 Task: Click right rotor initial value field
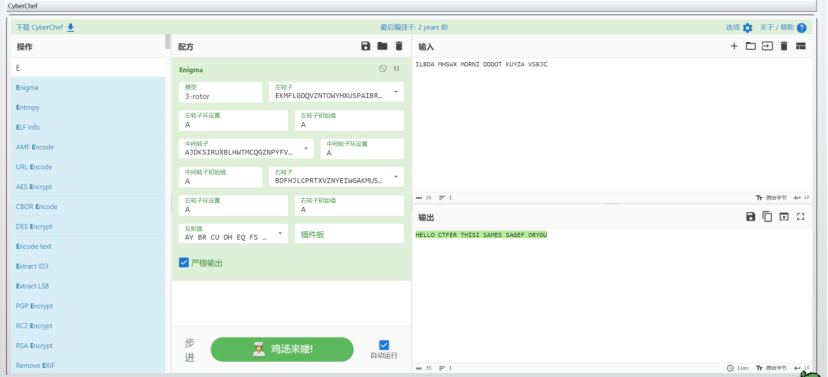349,206
